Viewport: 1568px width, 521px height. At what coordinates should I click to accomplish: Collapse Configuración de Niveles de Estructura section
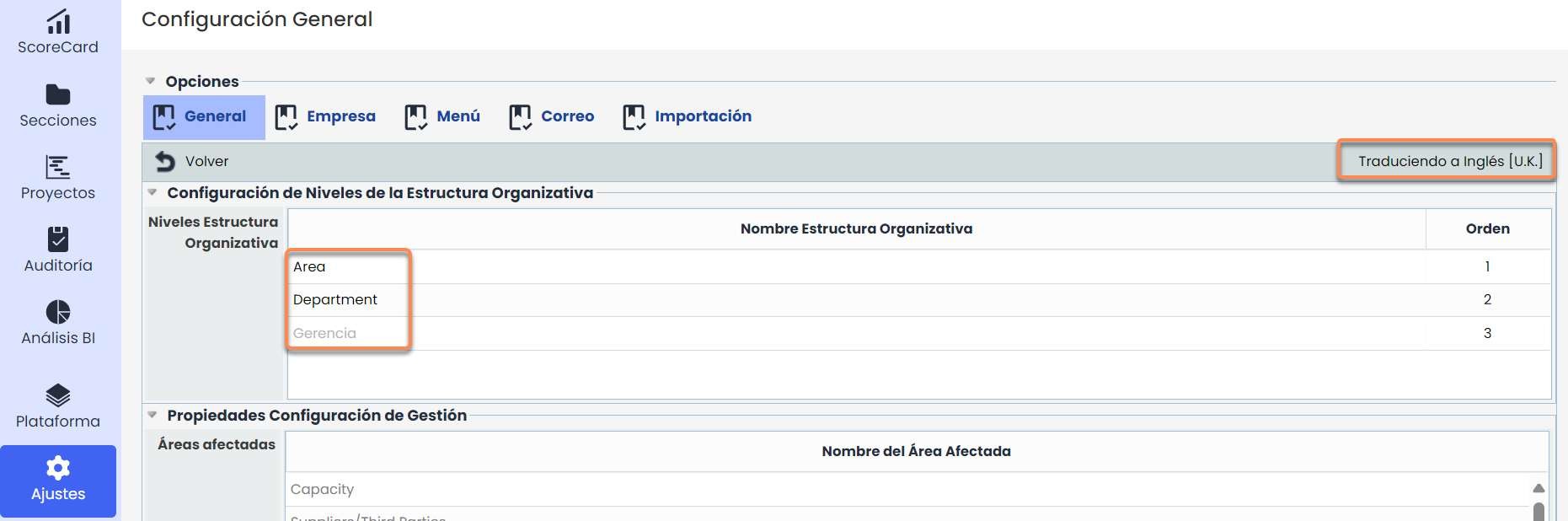click(x=153, y=192)
